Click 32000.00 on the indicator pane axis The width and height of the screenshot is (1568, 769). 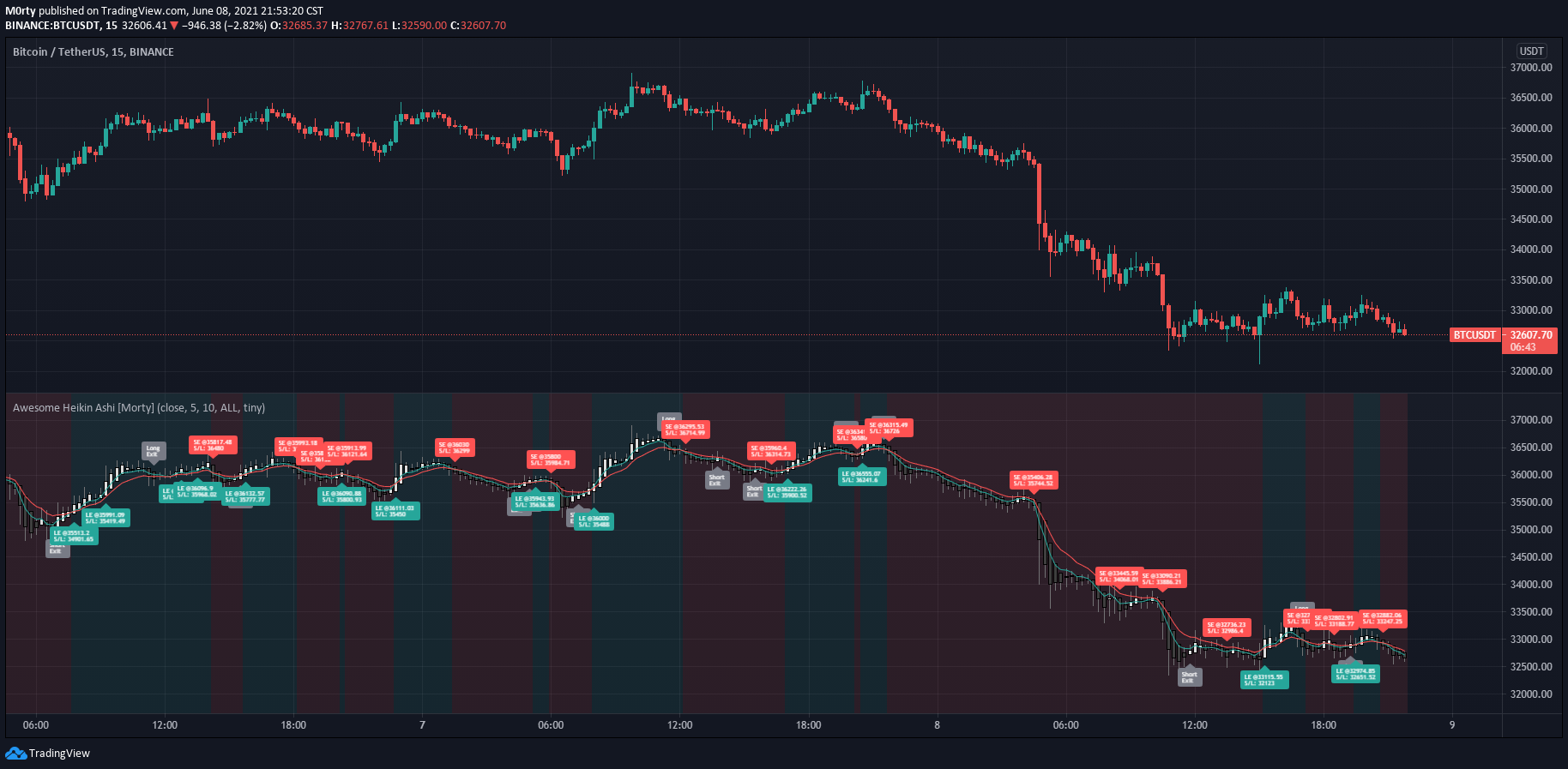point(1531,694)
